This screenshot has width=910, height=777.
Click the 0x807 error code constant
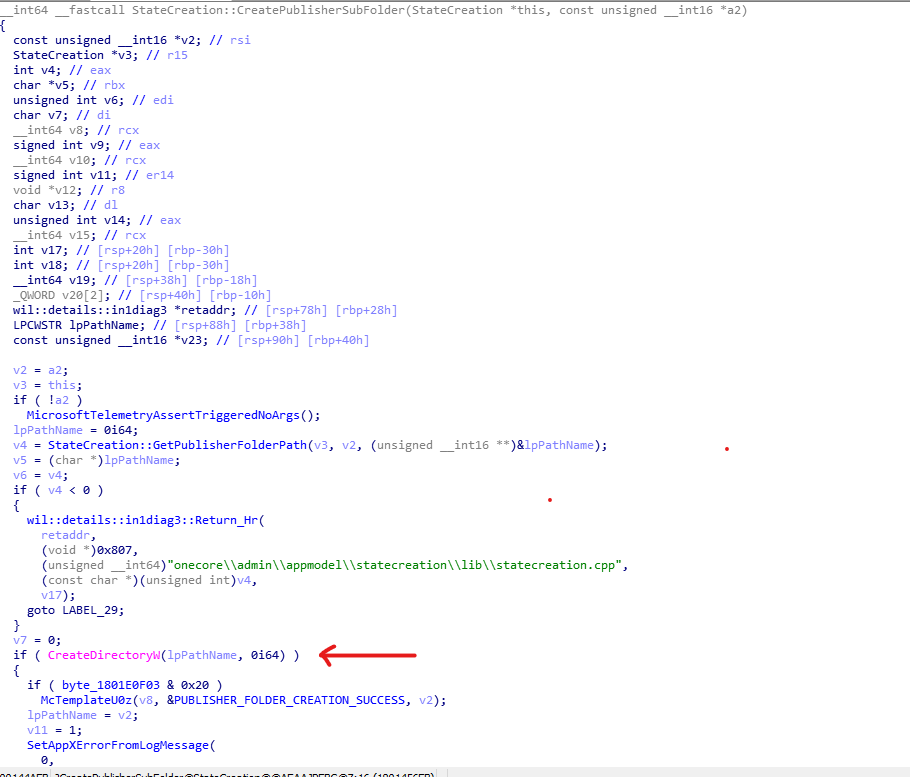(x=114, y=550)
